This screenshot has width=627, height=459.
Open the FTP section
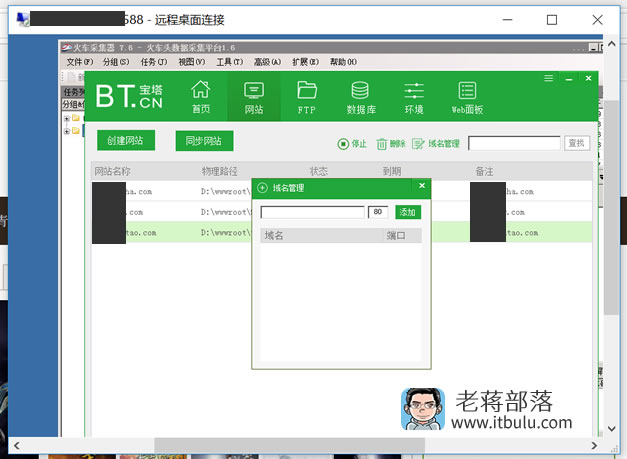pyautogui.click(x=307, y=97)
